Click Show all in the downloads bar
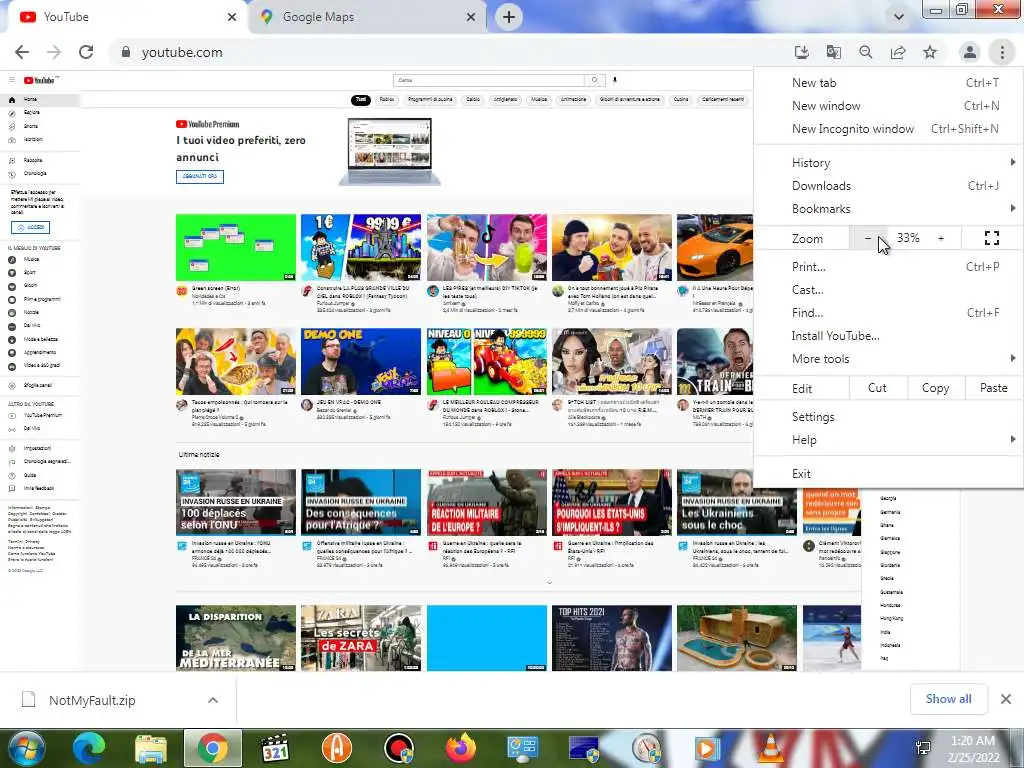 pyautogui.click(x=948, y=699)
